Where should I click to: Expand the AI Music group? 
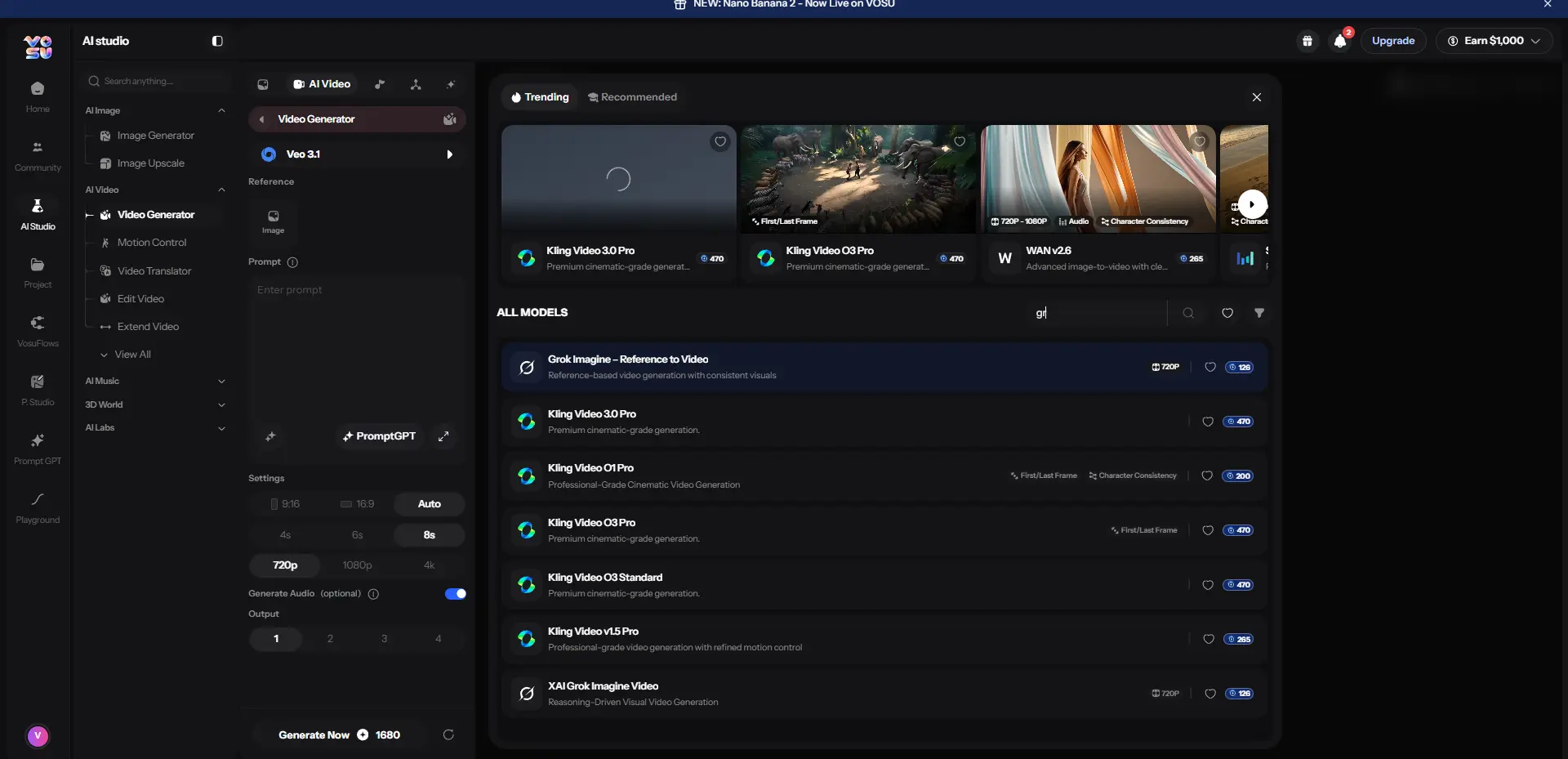point(221,382)
